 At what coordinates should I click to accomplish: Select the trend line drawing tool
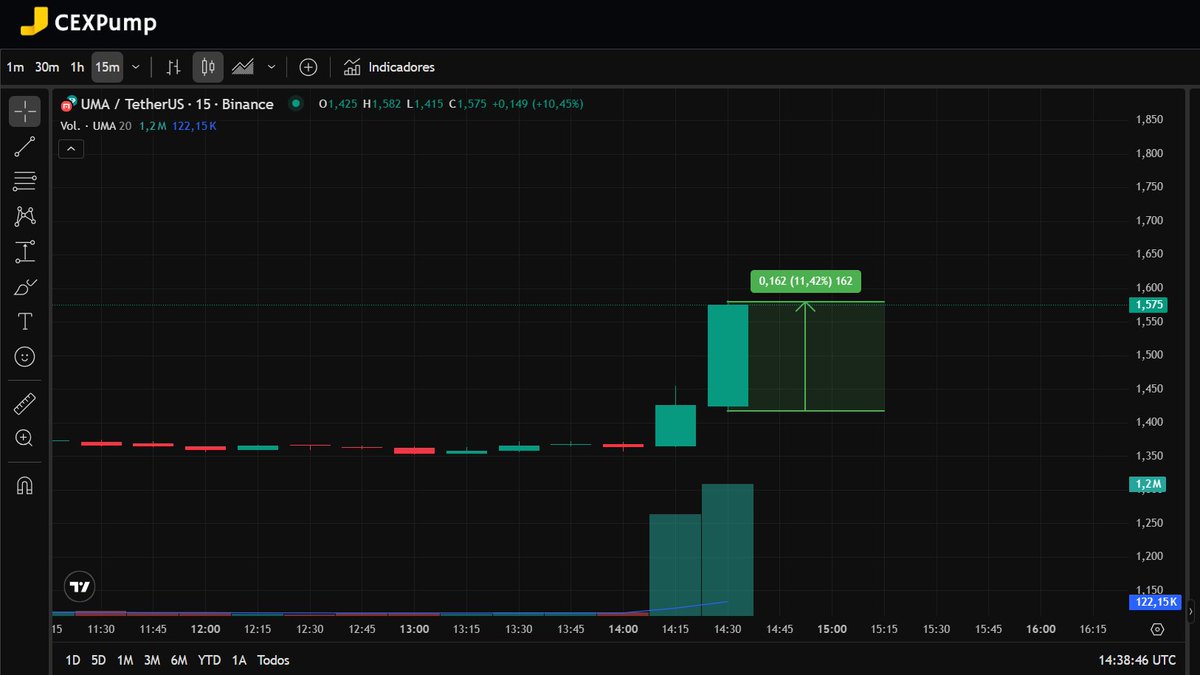(25, 147)
